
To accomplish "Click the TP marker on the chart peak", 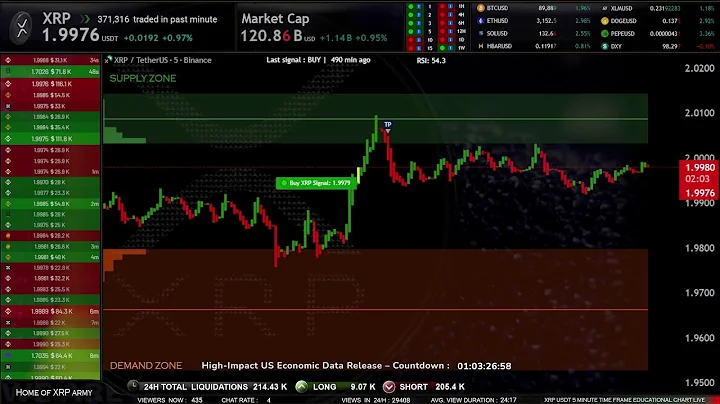I will [x=388, y=126].
